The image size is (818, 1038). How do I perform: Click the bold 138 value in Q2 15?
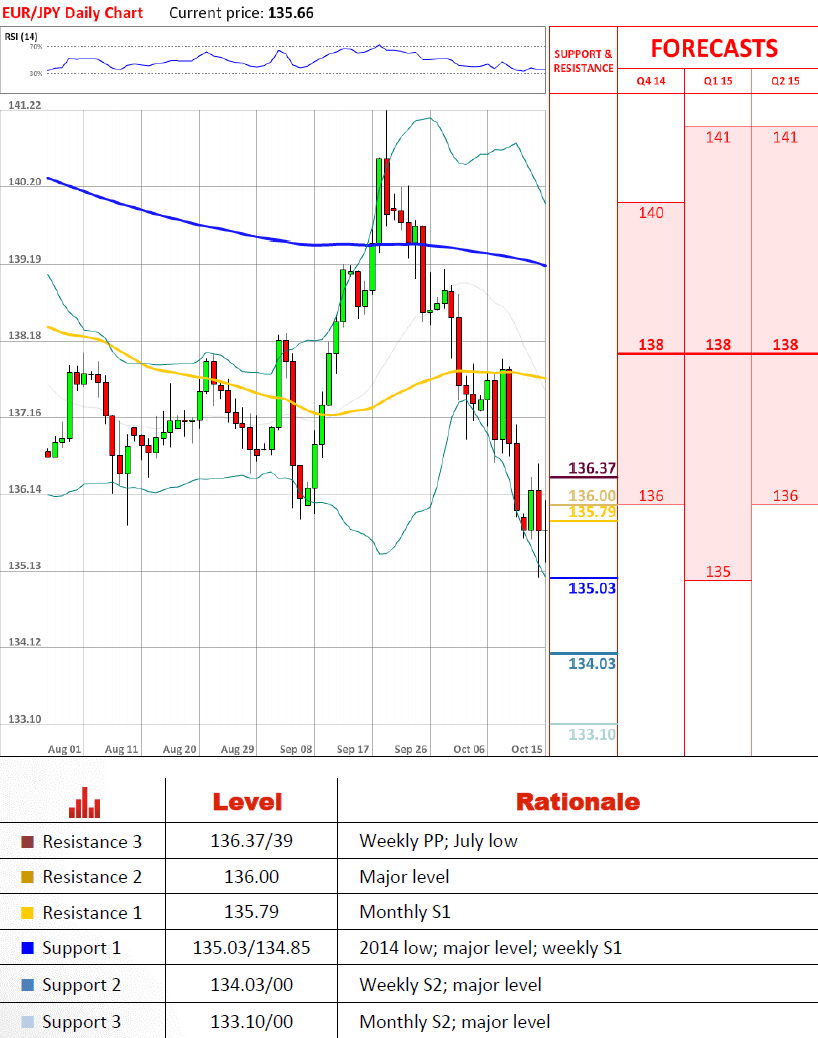tap(785, 345)
